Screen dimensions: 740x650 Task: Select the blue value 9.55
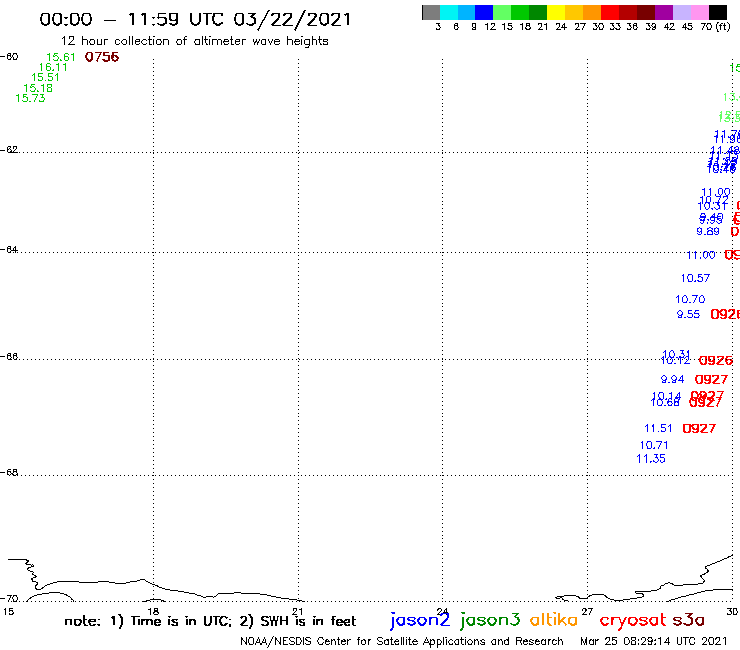coord(689,314)
